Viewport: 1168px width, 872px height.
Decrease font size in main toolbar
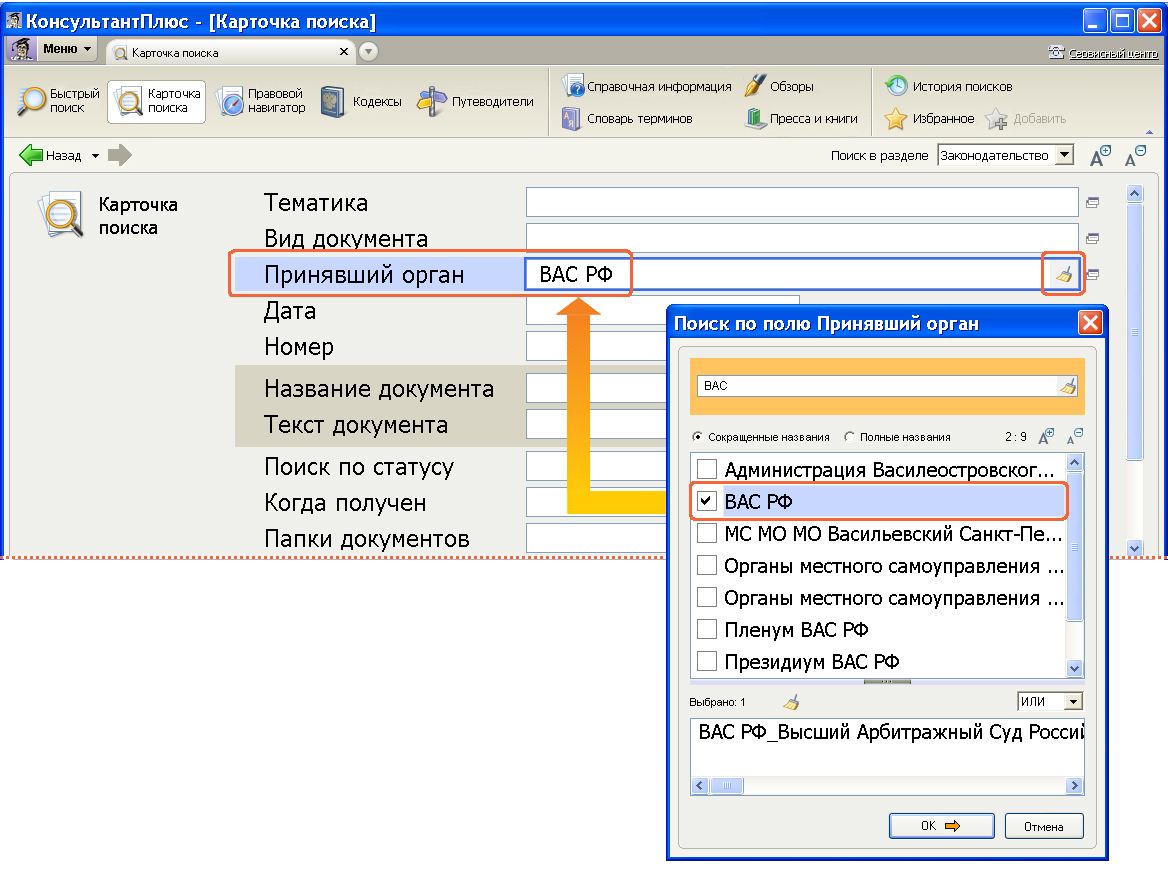click(x=1135, y=155)
